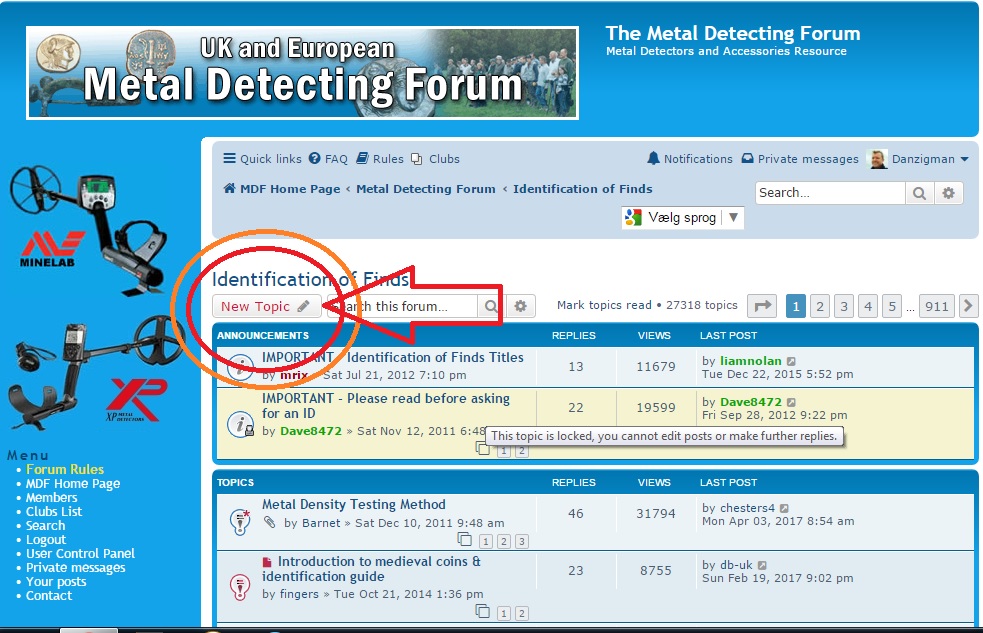Click the magnifier icon beside the top Search… field
The height and width of the screenshot is (633, 983).
tap(919, 193)
